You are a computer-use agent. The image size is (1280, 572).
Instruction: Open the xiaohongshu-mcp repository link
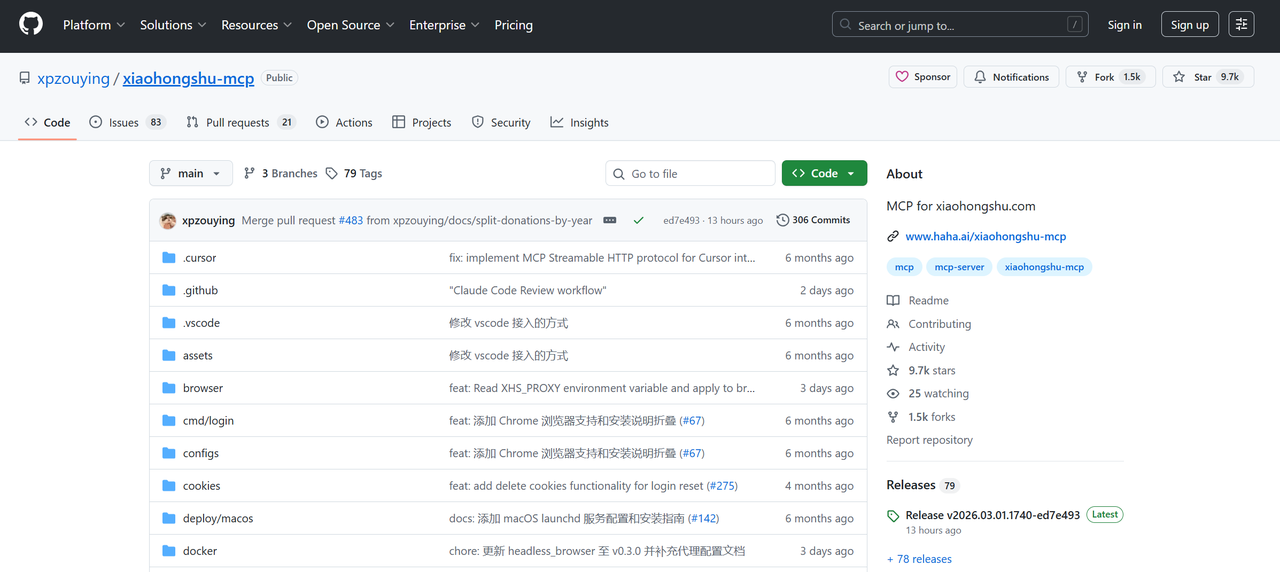pyautogui.click(x=188, y=78)
